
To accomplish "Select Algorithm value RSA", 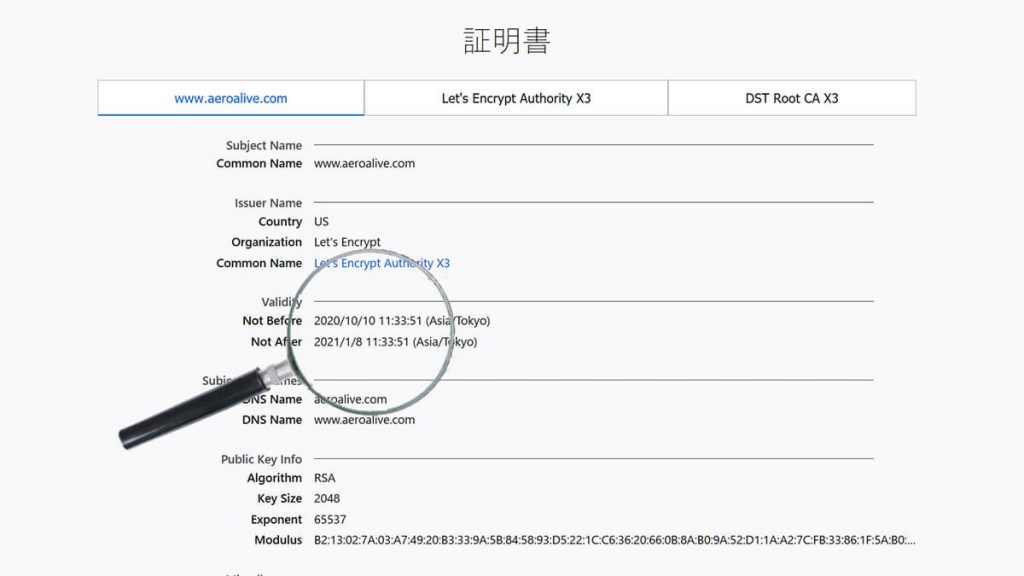I will (x=325, y=478).
